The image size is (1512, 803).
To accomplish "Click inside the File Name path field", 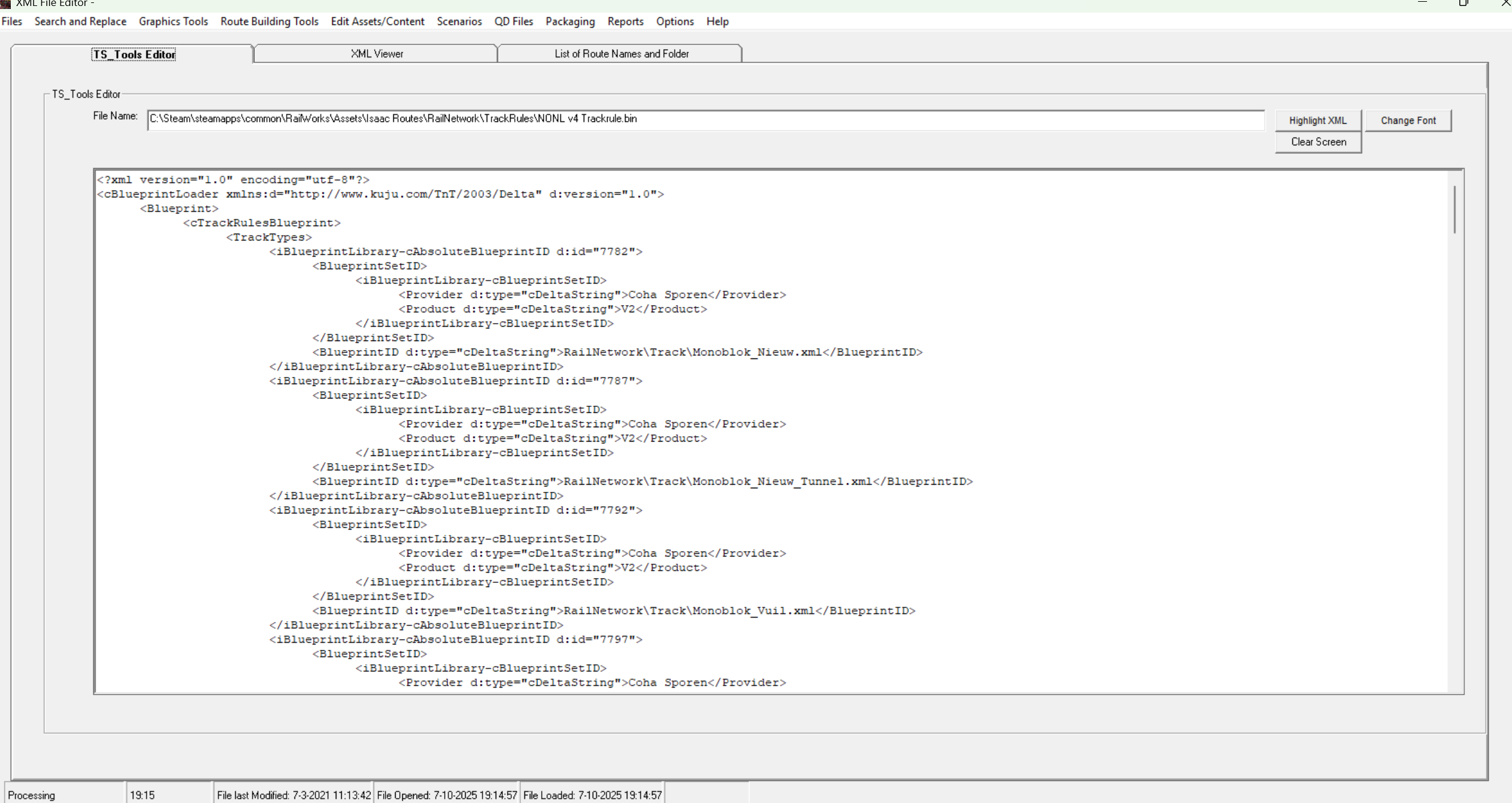I will (x=705, y=119).
